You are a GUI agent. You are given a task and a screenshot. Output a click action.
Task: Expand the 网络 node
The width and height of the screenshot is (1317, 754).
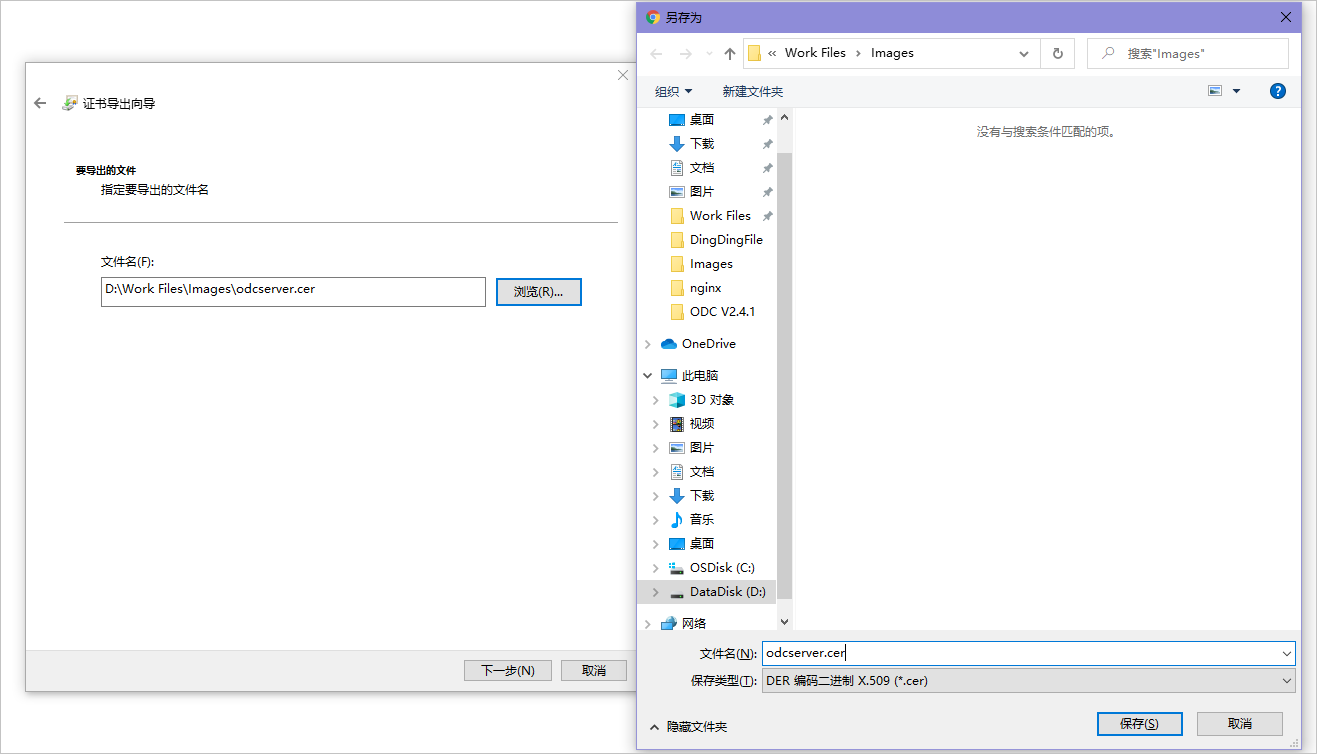648,624
